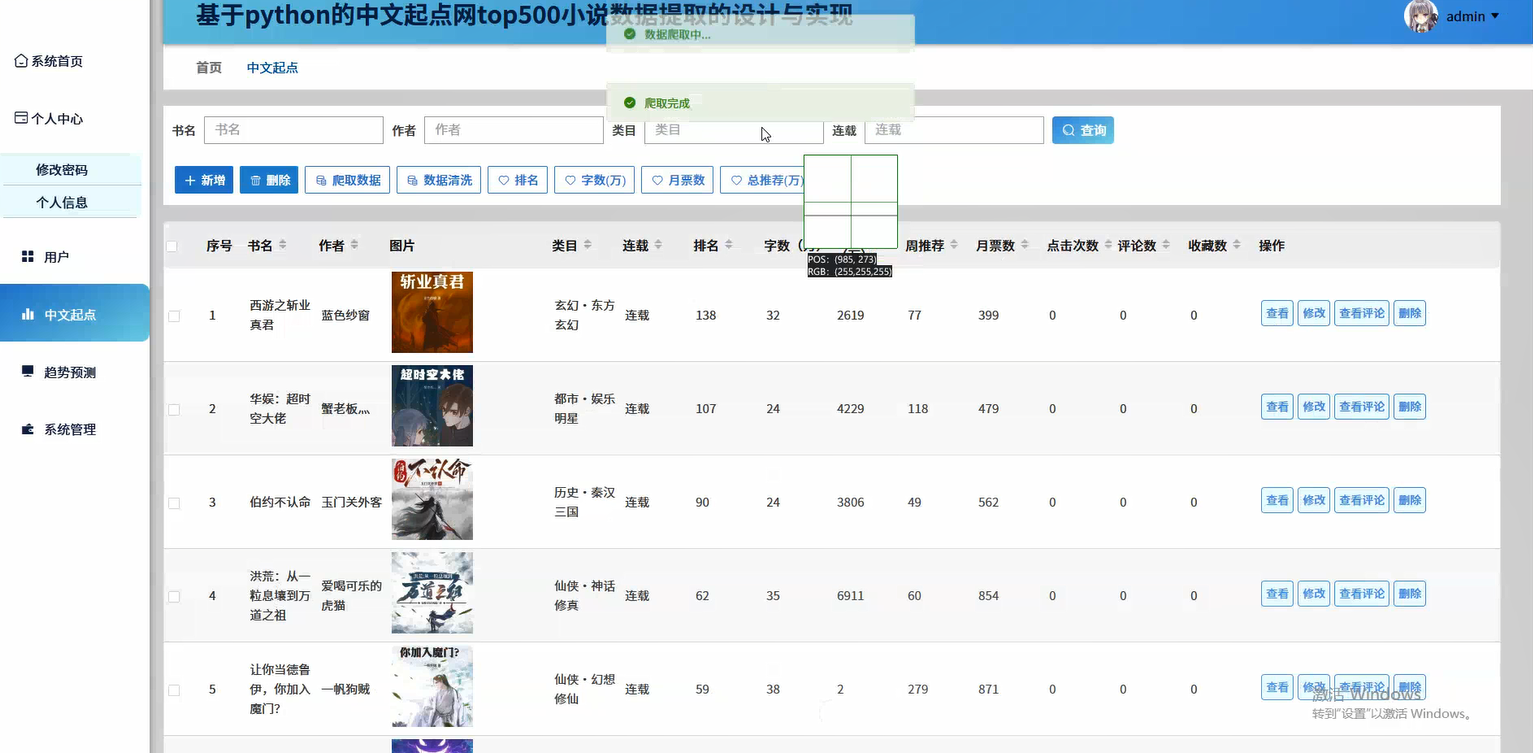Sort by 收藏数 column arrows

1237,245
